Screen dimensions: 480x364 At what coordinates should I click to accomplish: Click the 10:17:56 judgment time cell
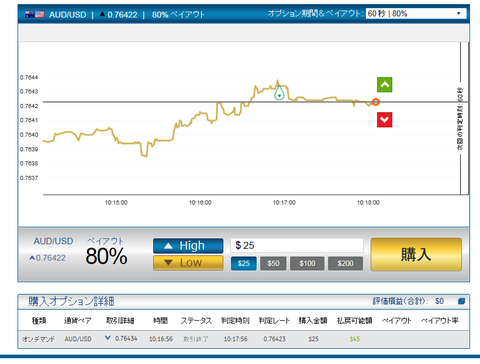(235, 339)
